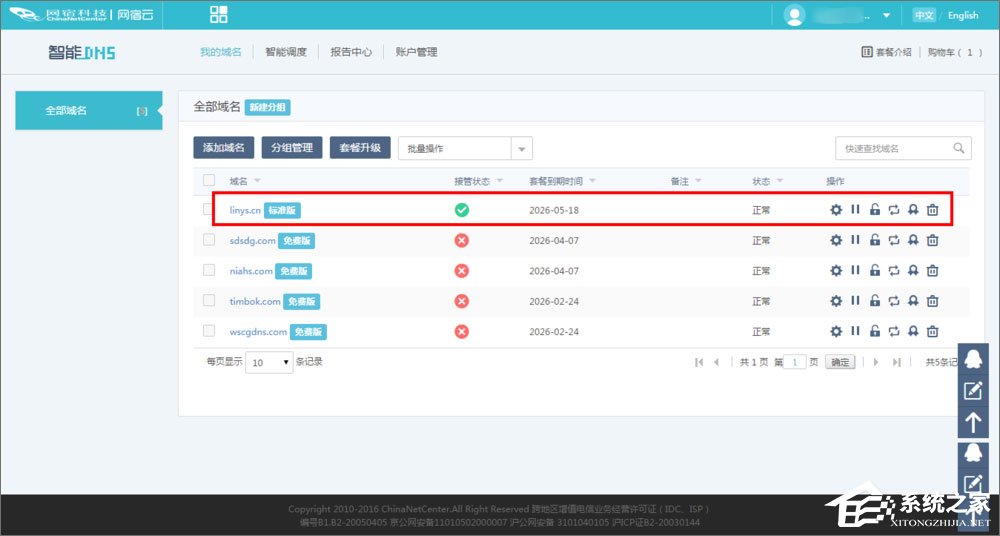Click the transfer arrows icon for wscgdns.com
The image size is (1000, 536).
894,331
